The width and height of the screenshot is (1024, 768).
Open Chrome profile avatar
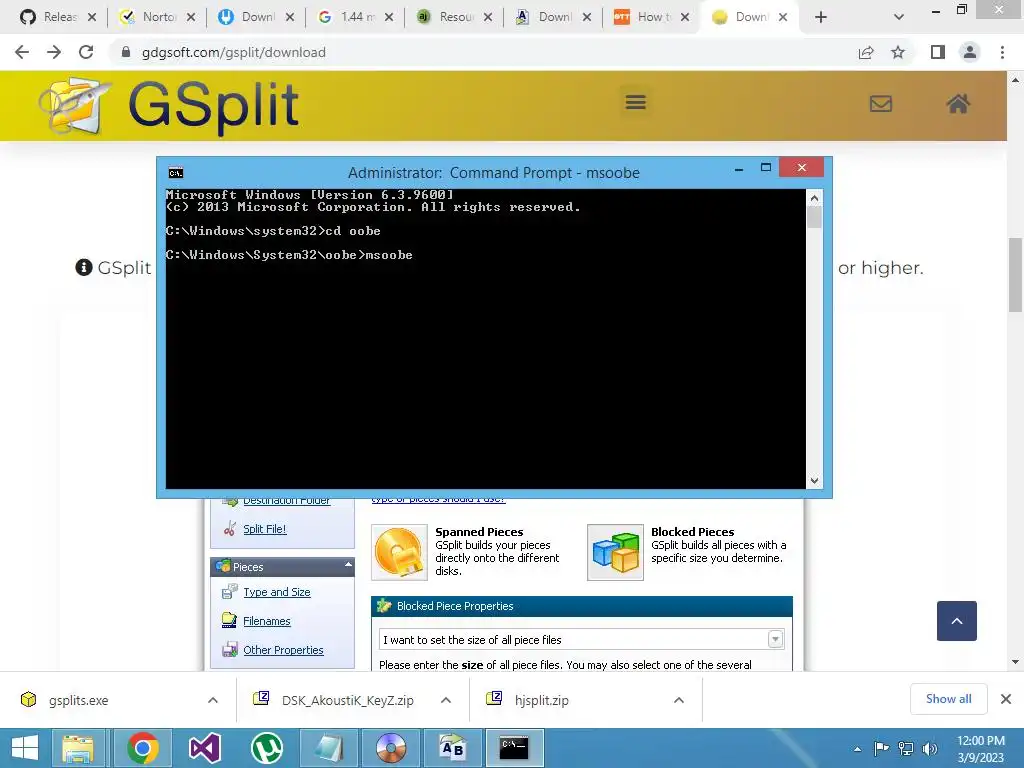(x=970, y=52)
